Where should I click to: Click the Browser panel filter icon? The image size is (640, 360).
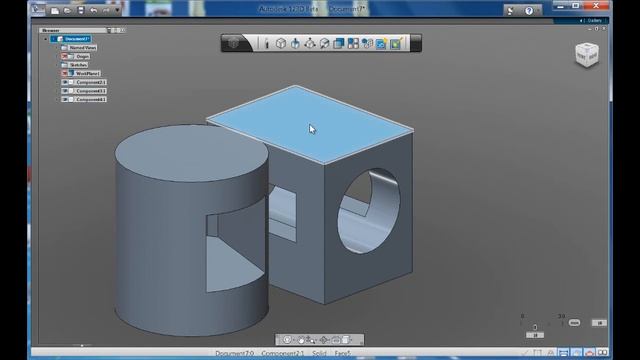pos(109,30)
